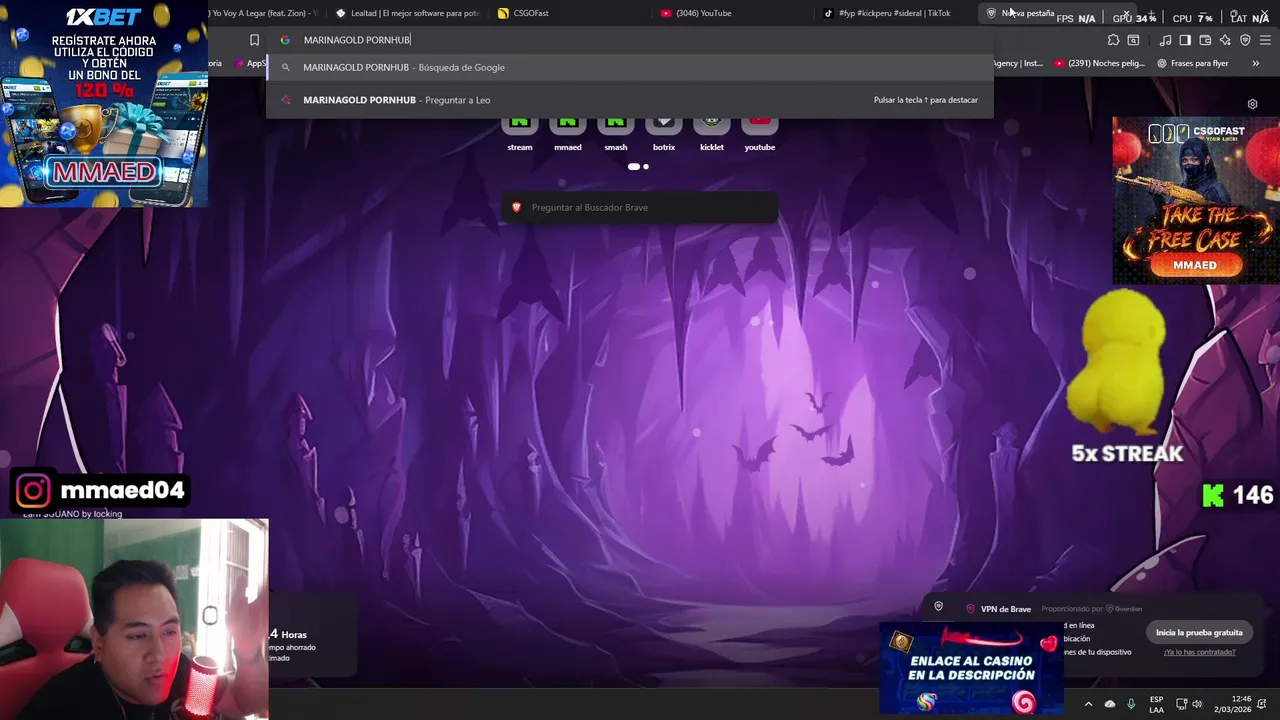Click shield icon left of VPN widget

click(x=938, y=606)
